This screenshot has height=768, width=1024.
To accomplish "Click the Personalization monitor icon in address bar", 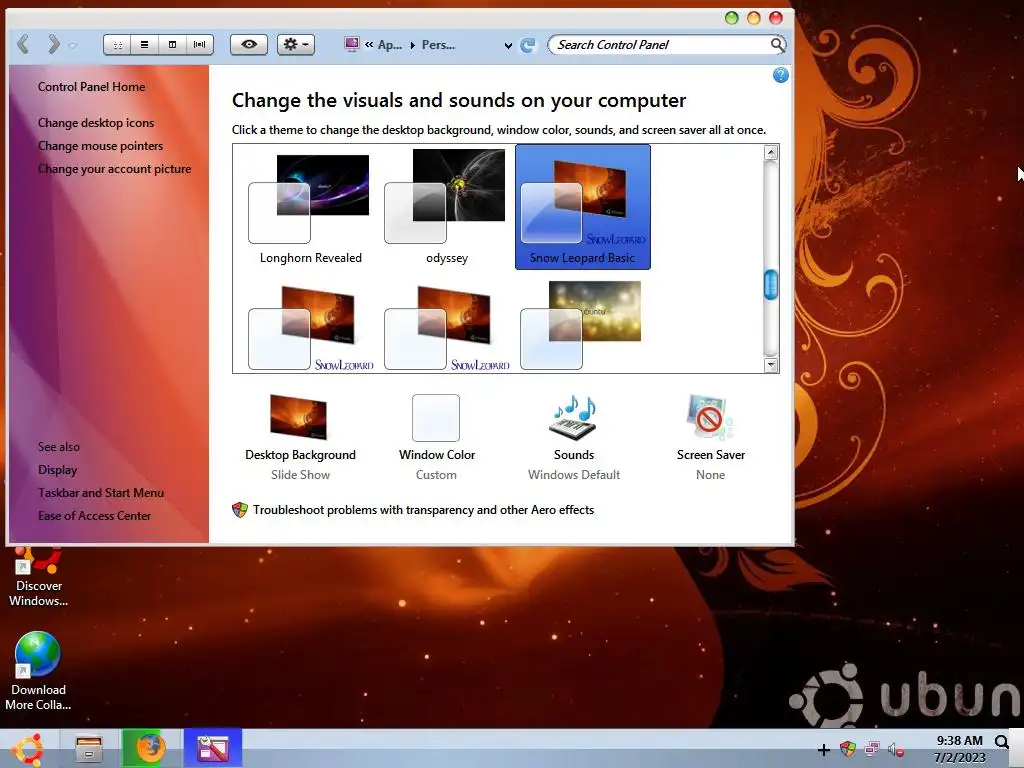I will pyautogui.click(x=351, y=44).
